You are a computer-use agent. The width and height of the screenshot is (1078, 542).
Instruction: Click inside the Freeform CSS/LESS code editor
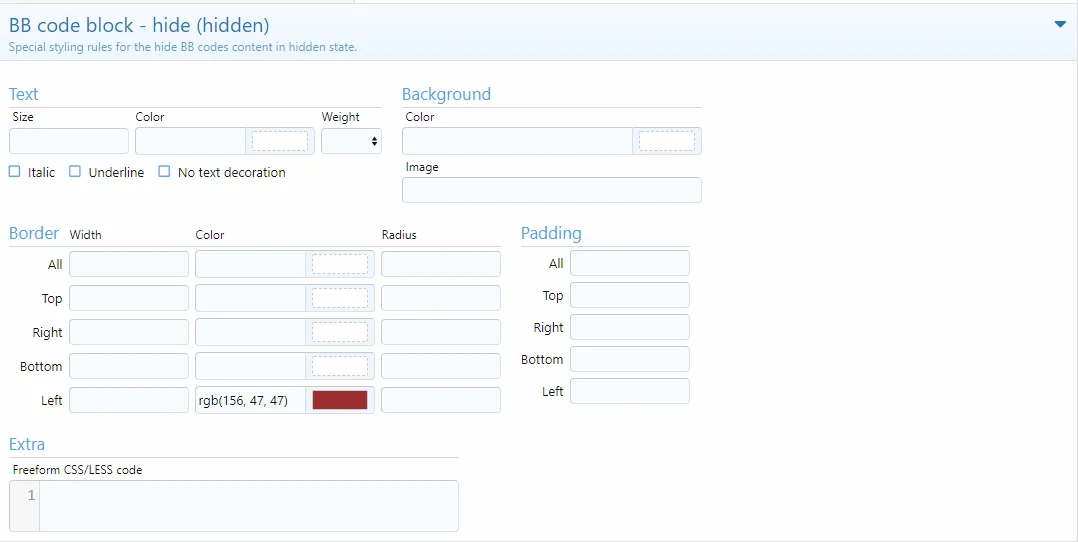click(248, 506)
